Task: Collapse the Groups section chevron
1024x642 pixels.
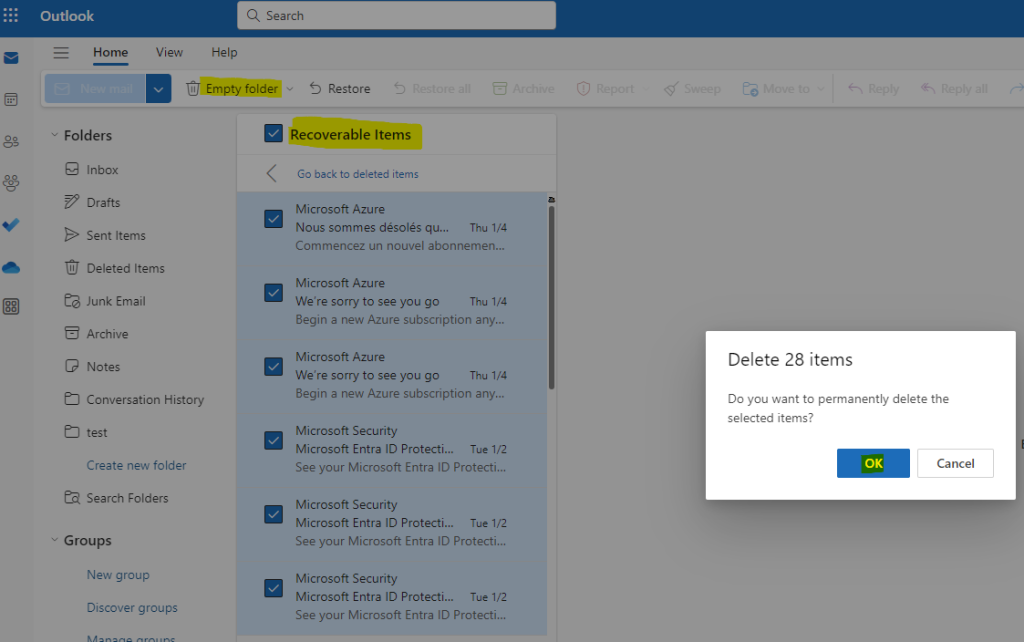Action: tap(54, 540)
